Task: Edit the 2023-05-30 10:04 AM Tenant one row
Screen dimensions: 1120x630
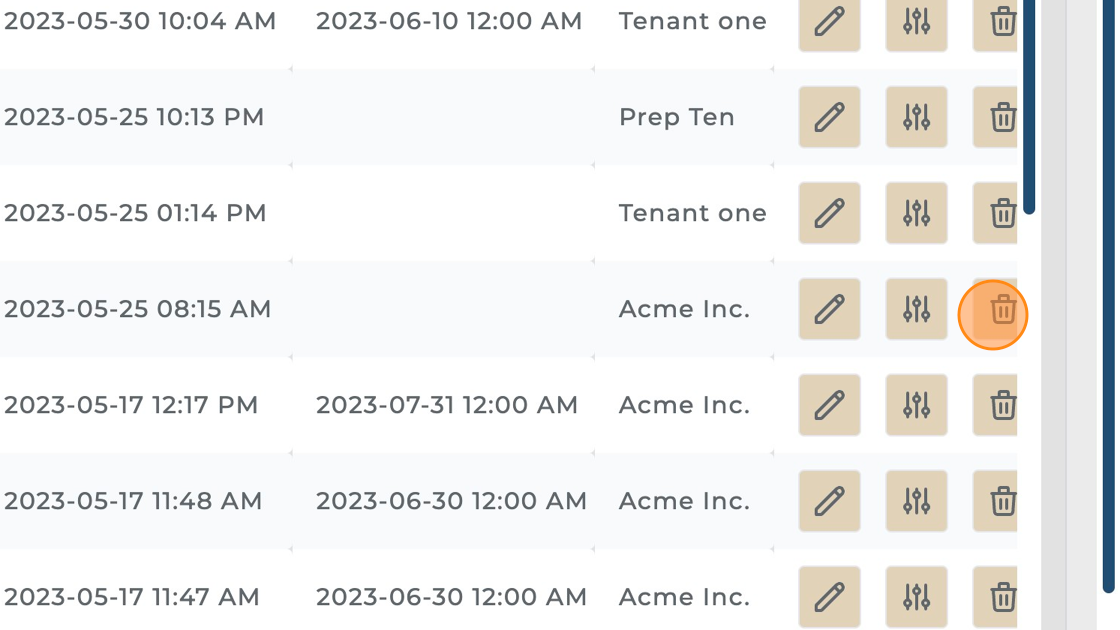Action: point(829,22)
